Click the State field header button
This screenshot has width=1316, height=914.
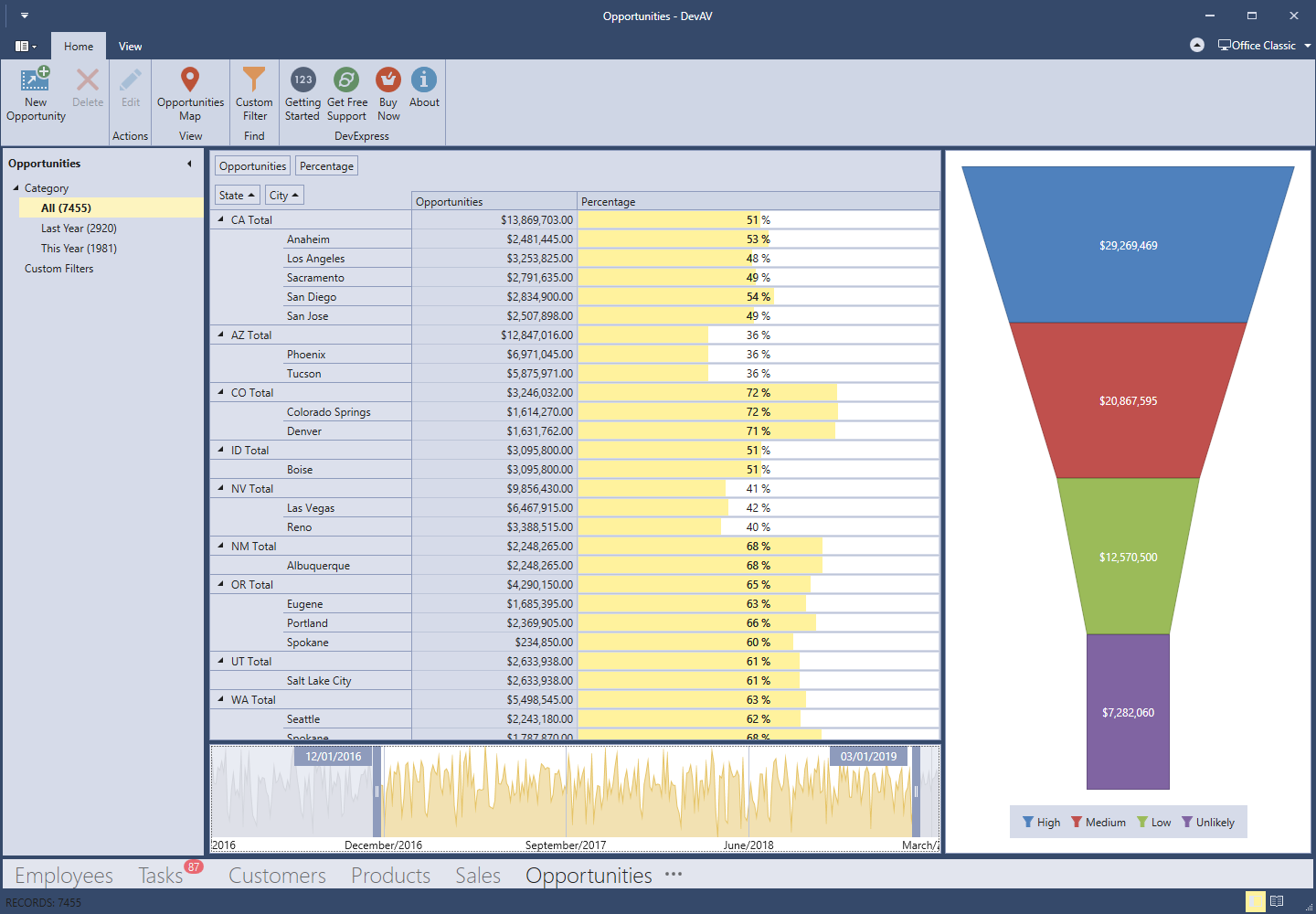point(237,196)
